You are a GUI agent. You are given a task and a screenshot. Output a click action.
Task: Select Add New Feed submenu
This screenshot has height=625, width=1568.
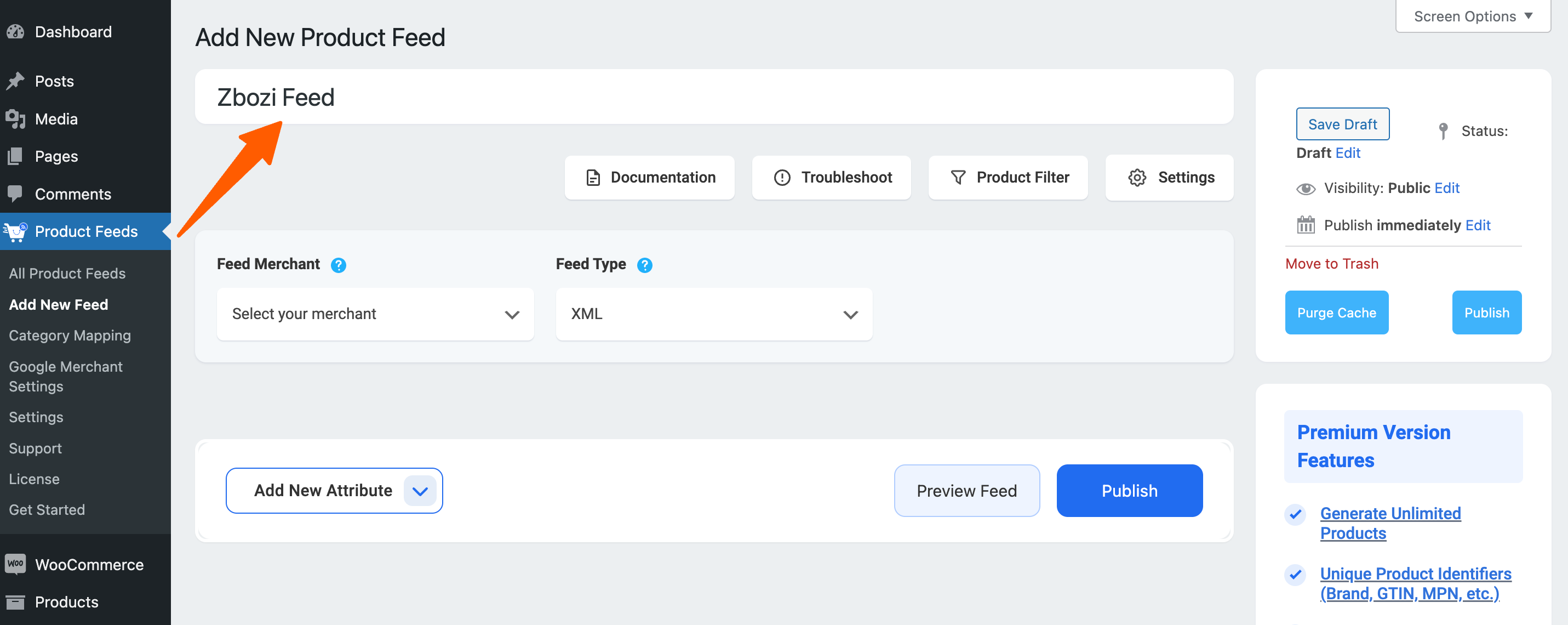click(59, 305)
